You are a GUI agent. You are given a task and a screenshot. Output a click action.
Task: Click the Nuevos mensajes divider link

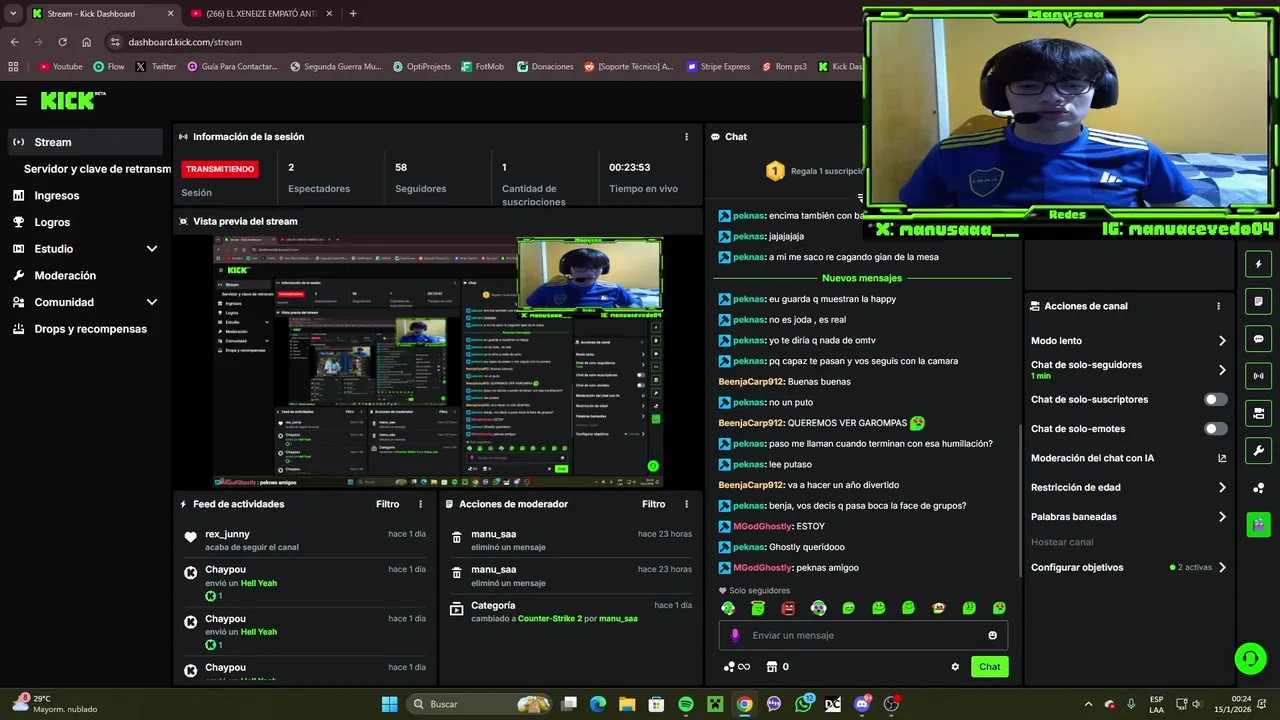coord(862,278)
